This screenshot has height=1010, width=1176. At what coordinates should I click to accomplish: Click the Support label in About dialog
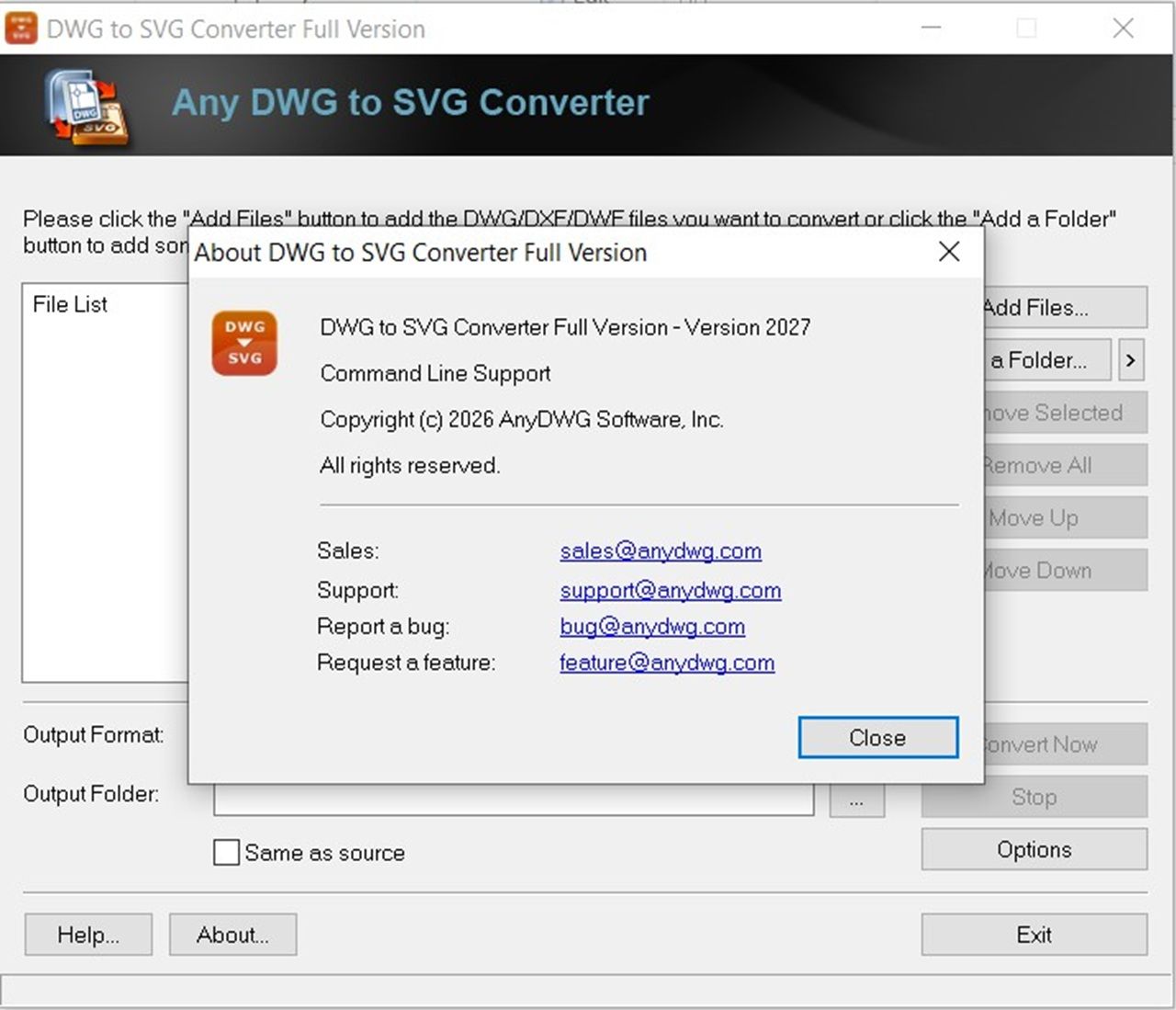point(358,590)
